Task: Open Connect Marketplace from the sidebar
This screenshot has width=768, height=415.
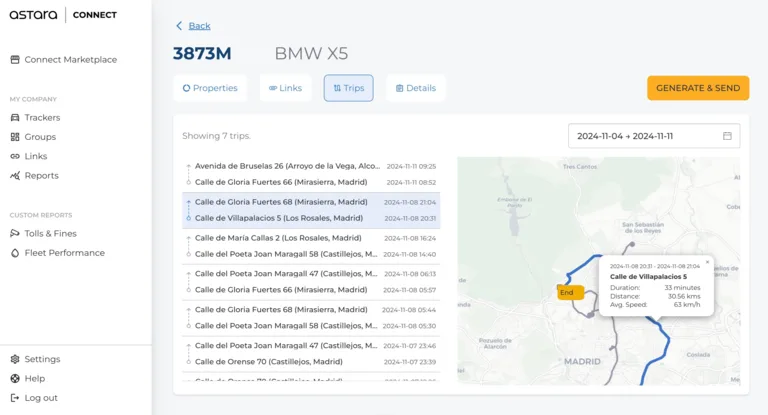Action: [64, 60]
